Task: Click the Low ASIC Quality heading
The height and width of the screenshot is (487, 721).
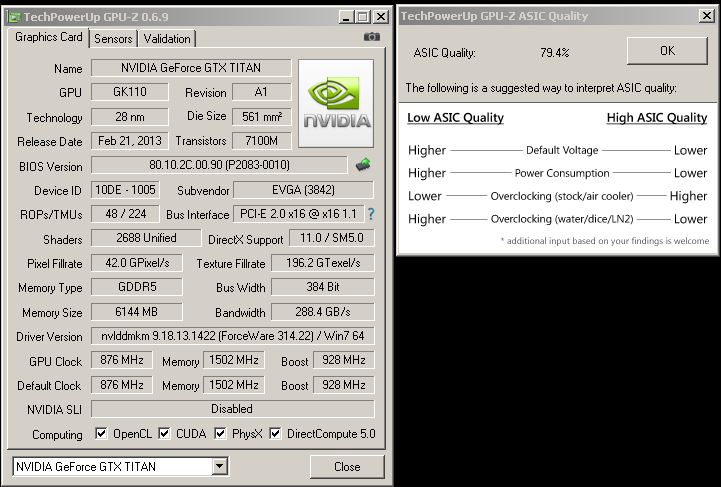Action: (x=455, y=118)
